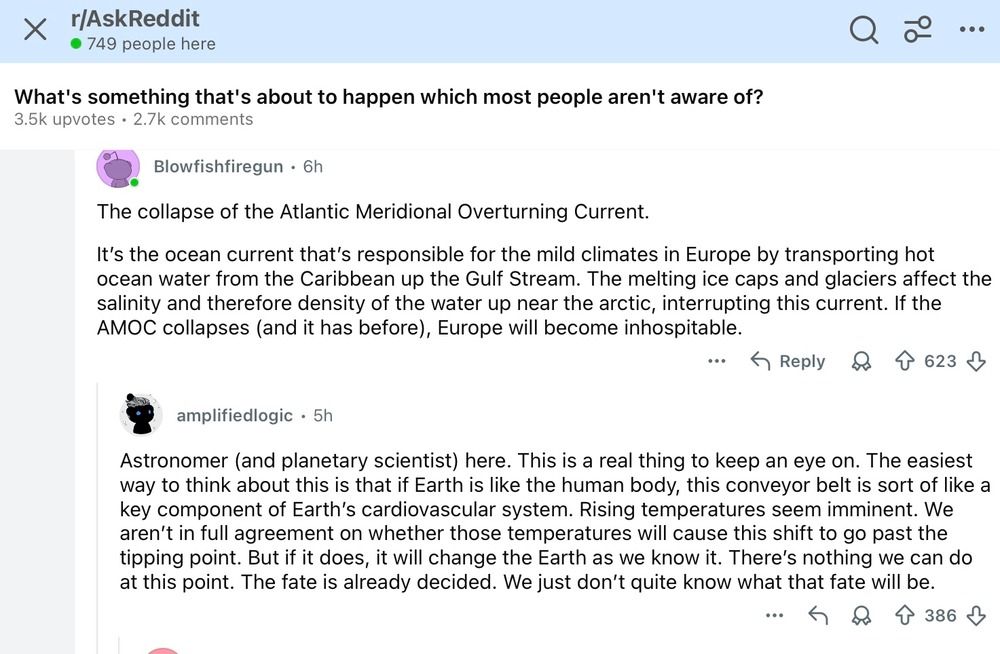This screenshot has width=1000, height=654.
Task: Reply to Blowfishfiregun's comment
Action: 788,361
